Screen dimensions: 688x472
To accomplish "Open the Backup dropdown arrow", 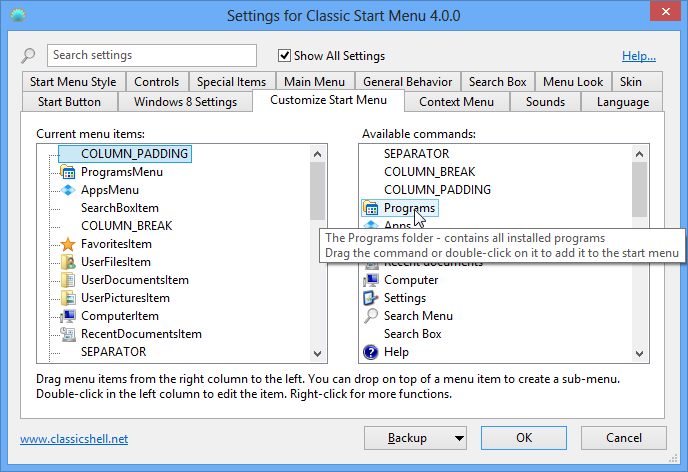I will point(459,438).
